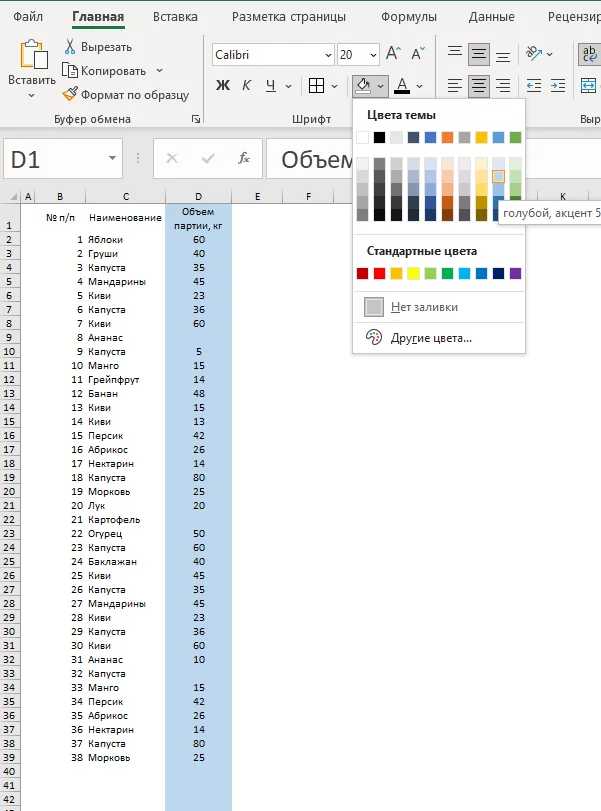Toggle center text alignment
Image resolution: width=601 pixels, height=811 pixels.
pyautogui.click(x=478, y=85)
